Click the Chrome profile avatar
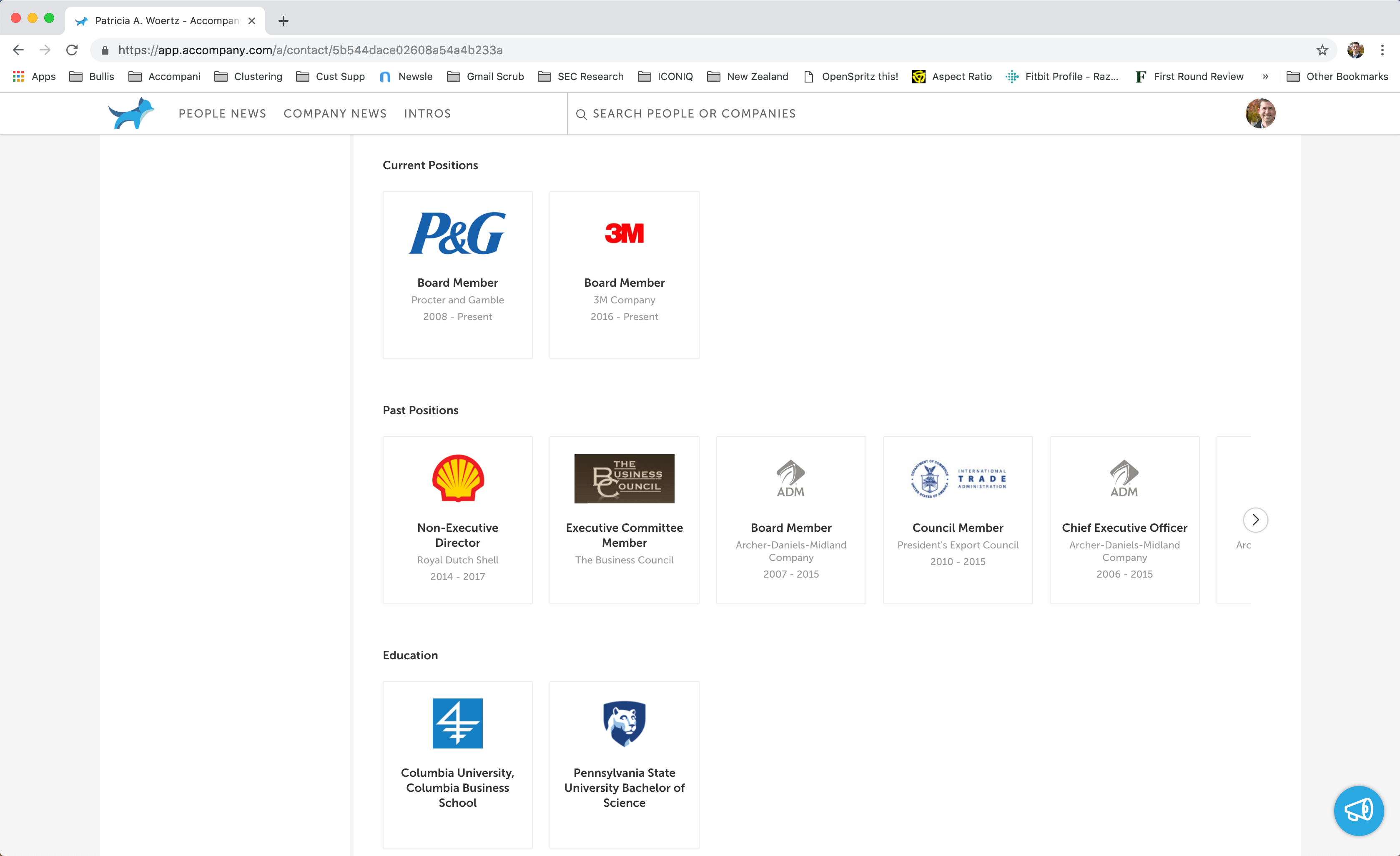Viewport: 1400px width, 856px height. (x=1355, y=50)
